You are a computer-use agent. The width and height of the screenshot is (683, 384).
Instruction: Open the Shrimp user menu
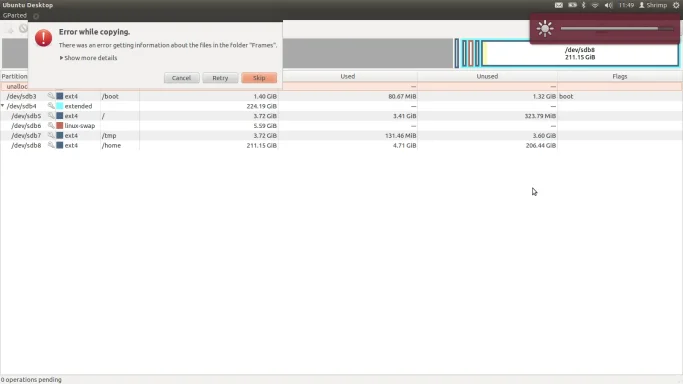(x=653, y=5)
